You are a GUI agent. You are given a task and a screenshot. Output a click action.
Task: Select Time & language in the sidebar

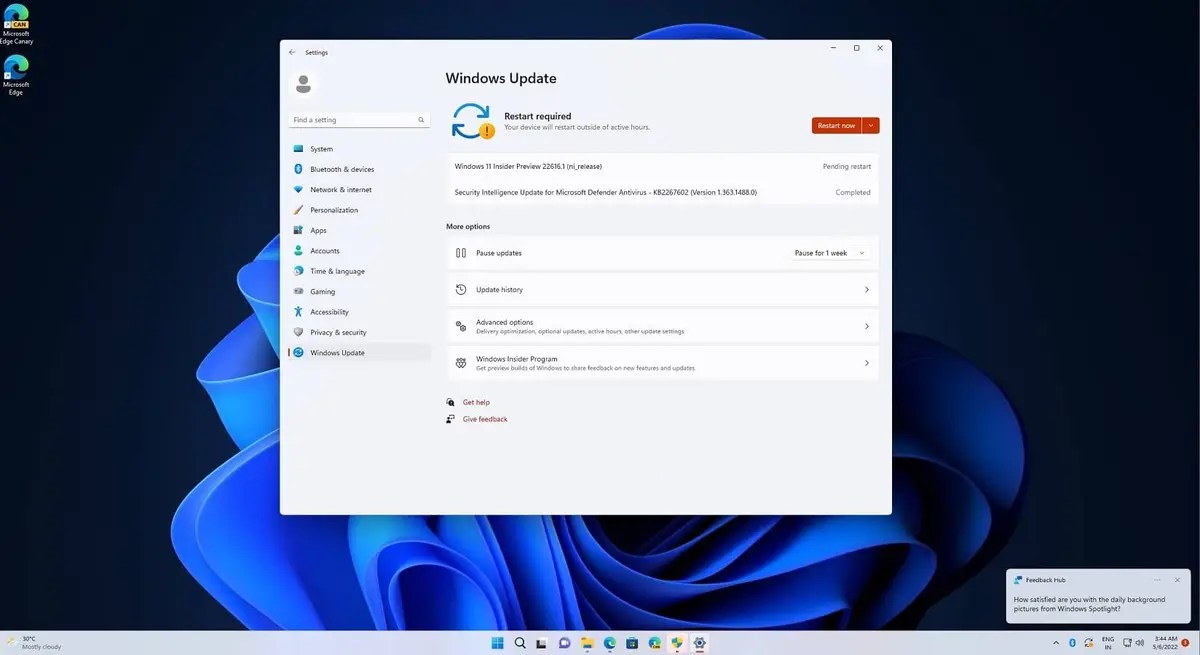[335, 271]
